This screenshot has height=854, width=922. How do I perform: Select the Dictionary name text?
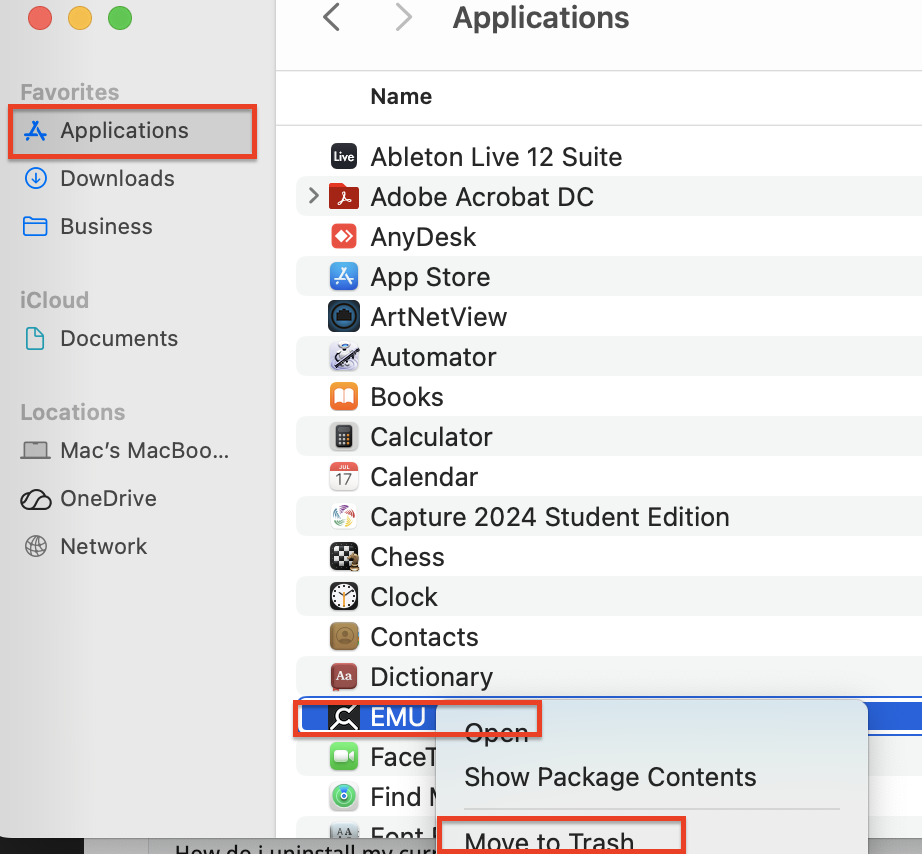pyautogui.click(x=432, y=678)
